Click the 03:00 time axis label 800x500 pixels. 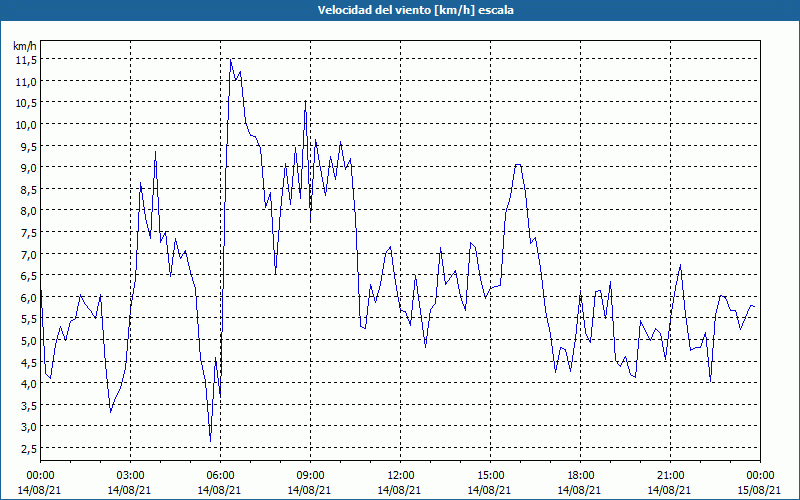(130, 476)
